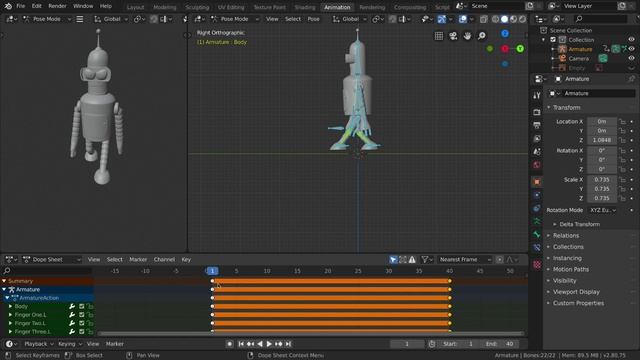Image resolution: width=640 pixels, height=360 pixels.
Task: Expand the Collections panel
Action: click(568, 247)
